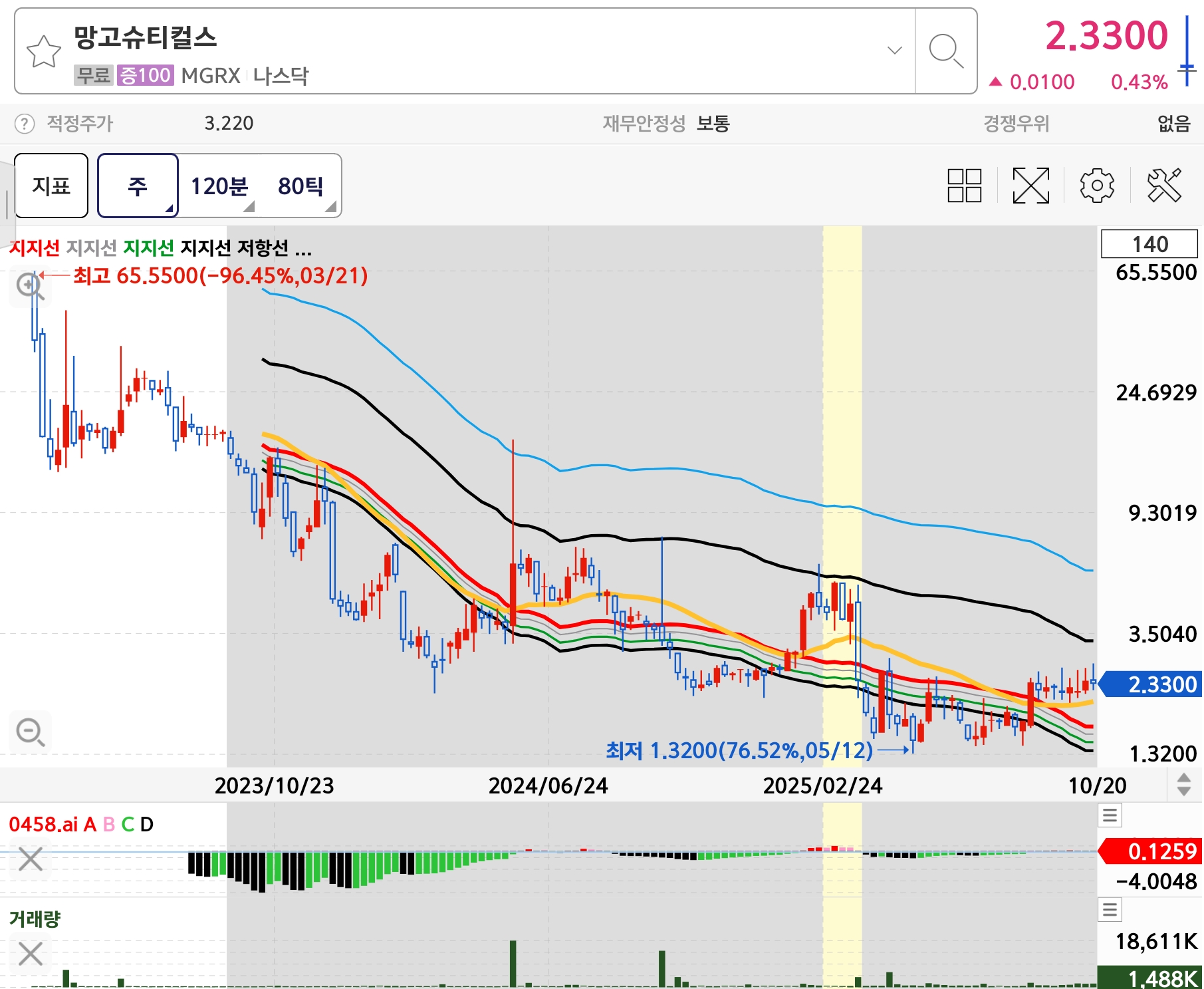The width and height of the screenshot is (1204, 989).
Task: Expand chart to full screen
Action: click(1030, 186)
